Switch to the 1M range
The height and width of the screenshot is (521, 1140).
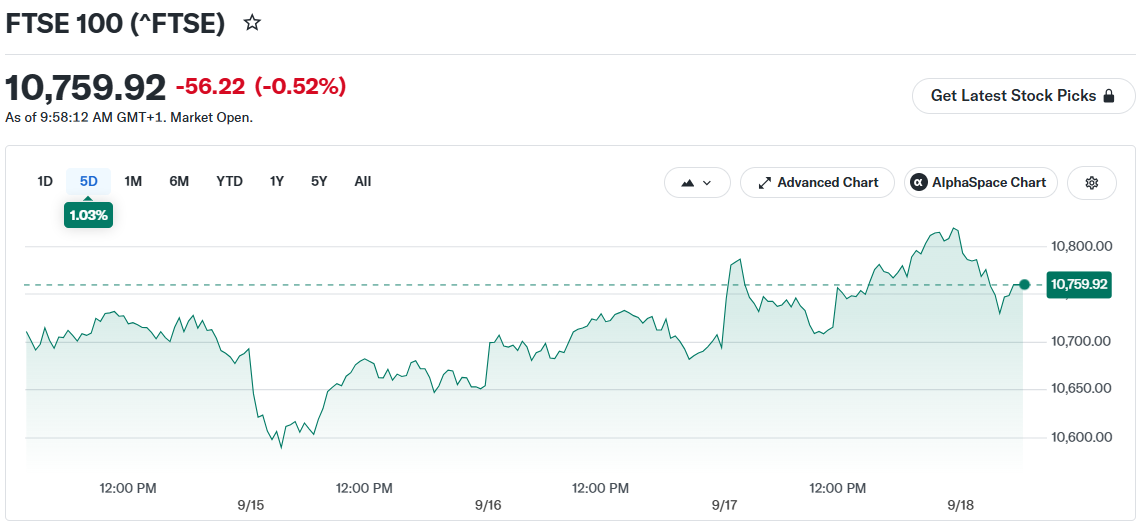coord(133,182)
